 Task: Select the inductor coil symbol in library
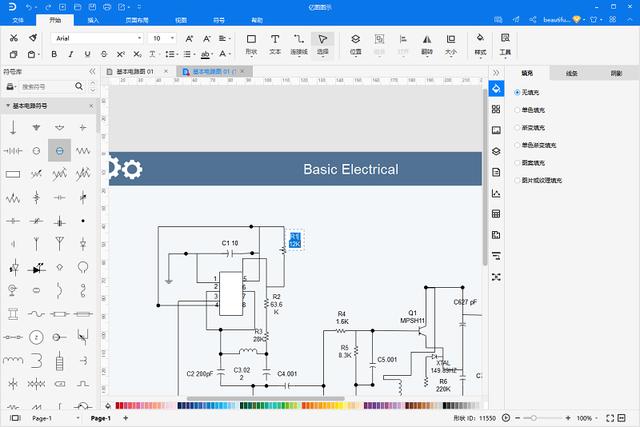click(x=13, y=360)
